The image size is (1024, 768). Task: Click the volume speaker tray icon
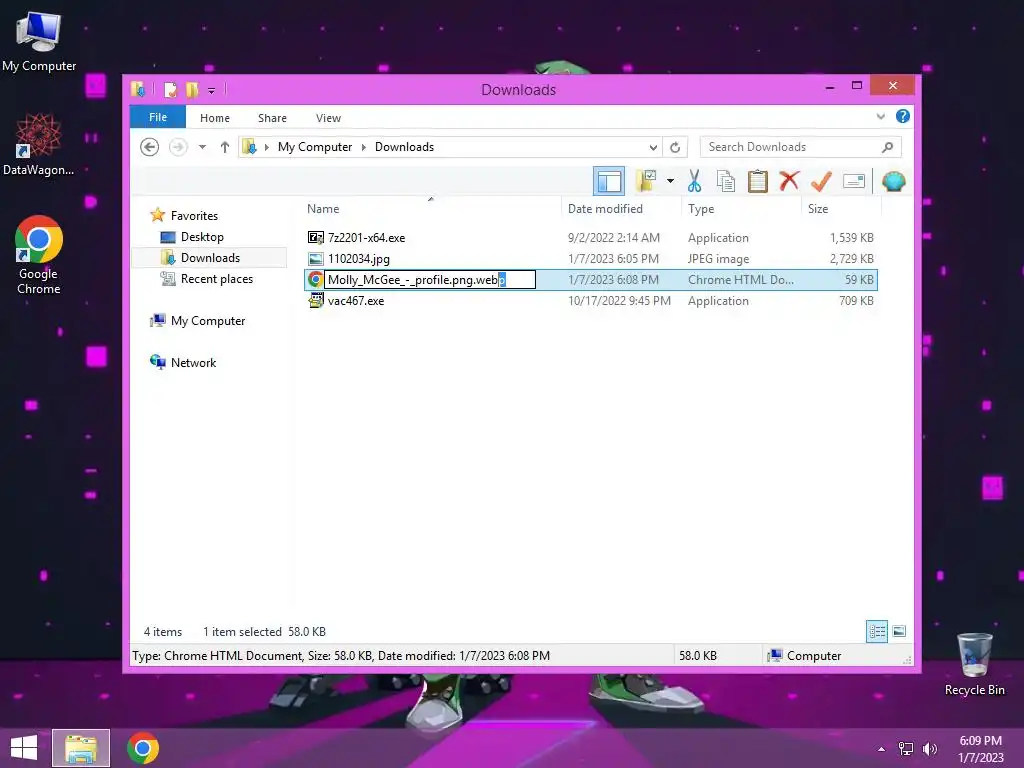[x=930, y=749]
